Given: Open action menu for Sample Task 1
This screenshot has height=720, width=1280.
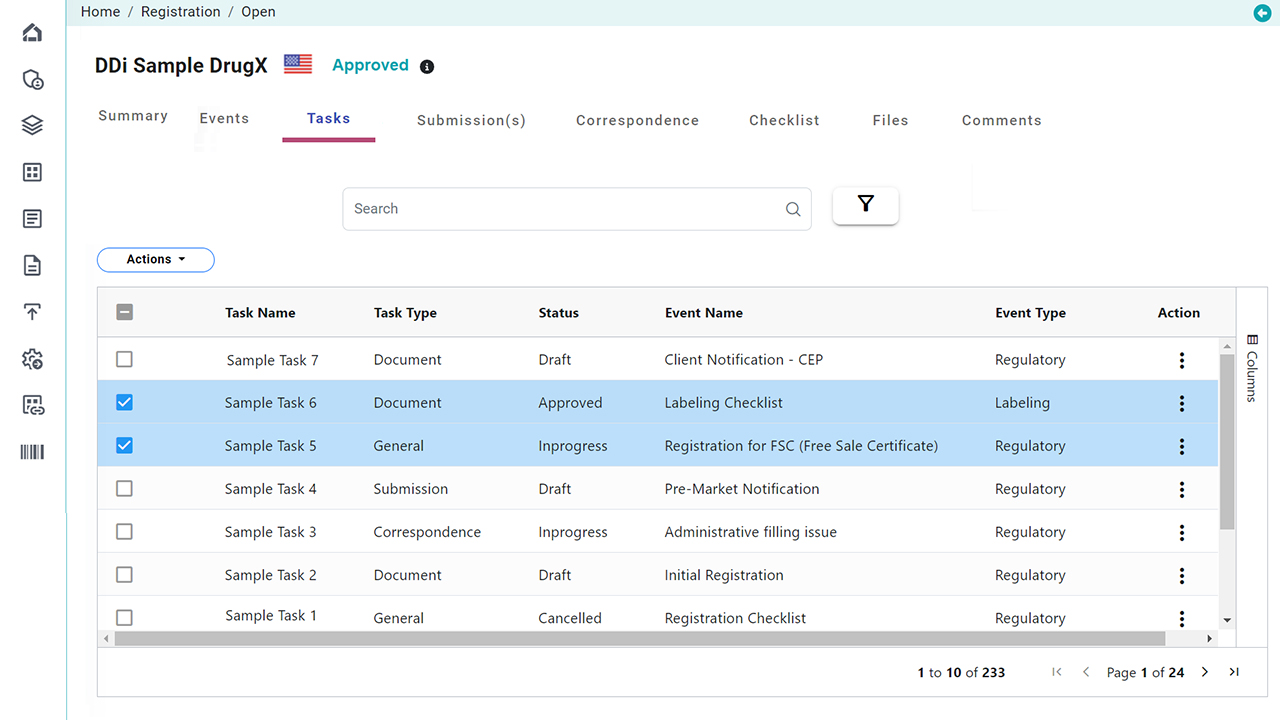Looking at the screenshot, I should click(x=1182, y=618).
